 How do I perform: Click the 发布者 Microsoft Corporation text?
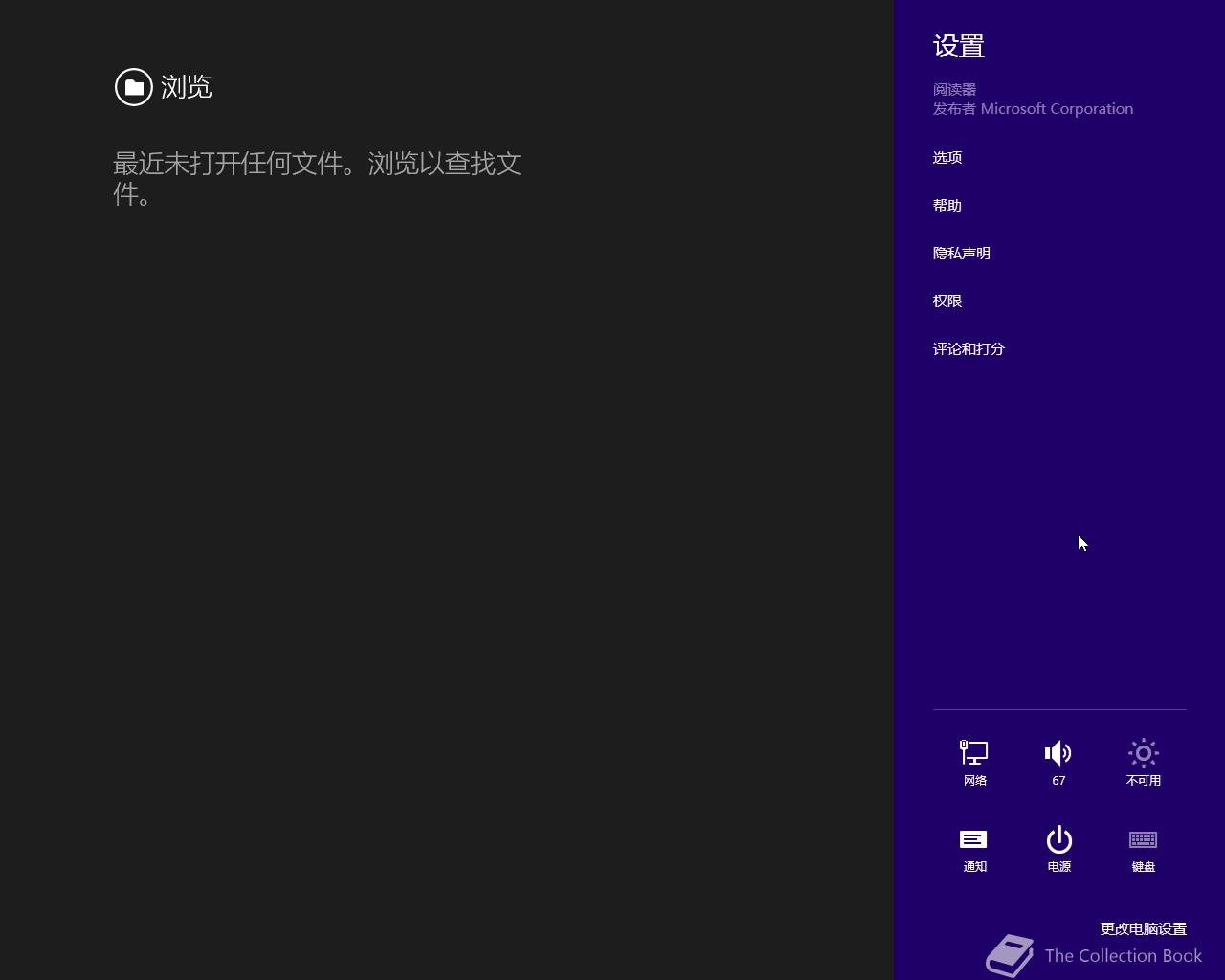pyautogui.click(x=1033, y=109)
